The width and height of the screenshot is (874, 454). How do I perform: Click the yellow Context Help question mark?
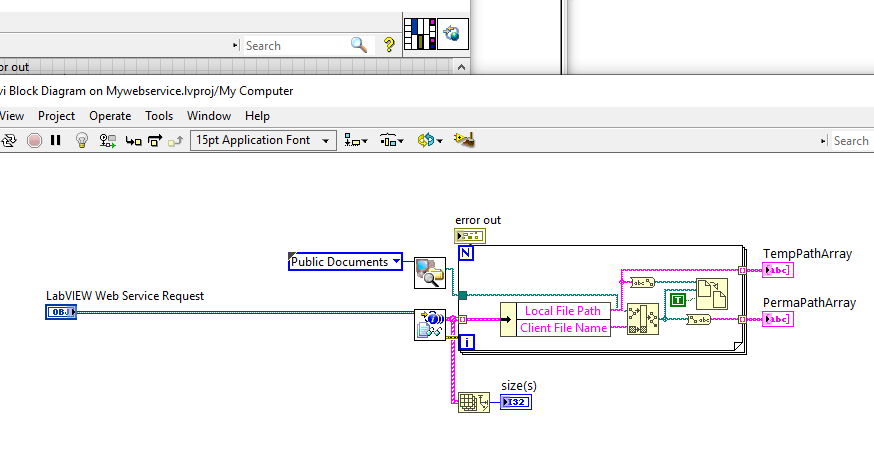coord(389,46)
